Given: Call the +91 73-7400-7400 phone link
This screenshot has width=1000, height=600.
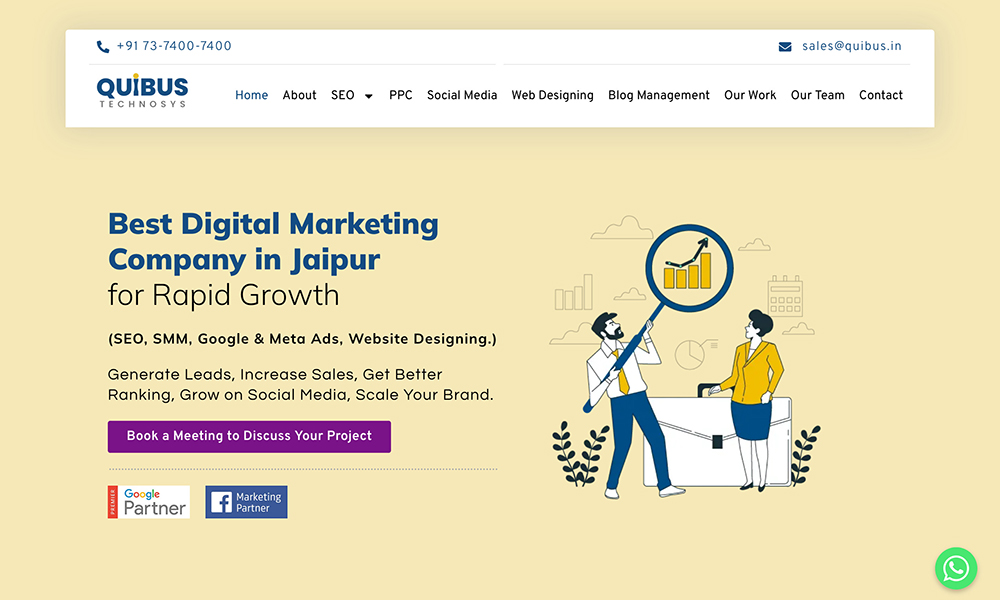Looking at the screenshot, I should click(174, 46).
